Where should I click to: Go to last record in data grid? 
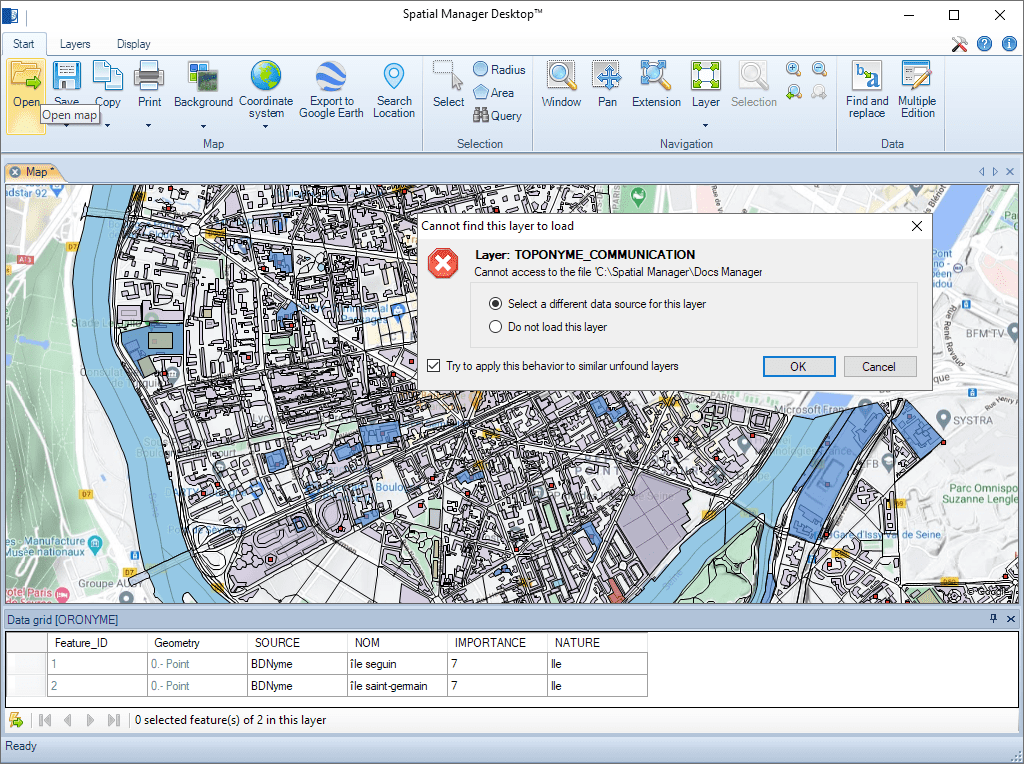(114, 720)
